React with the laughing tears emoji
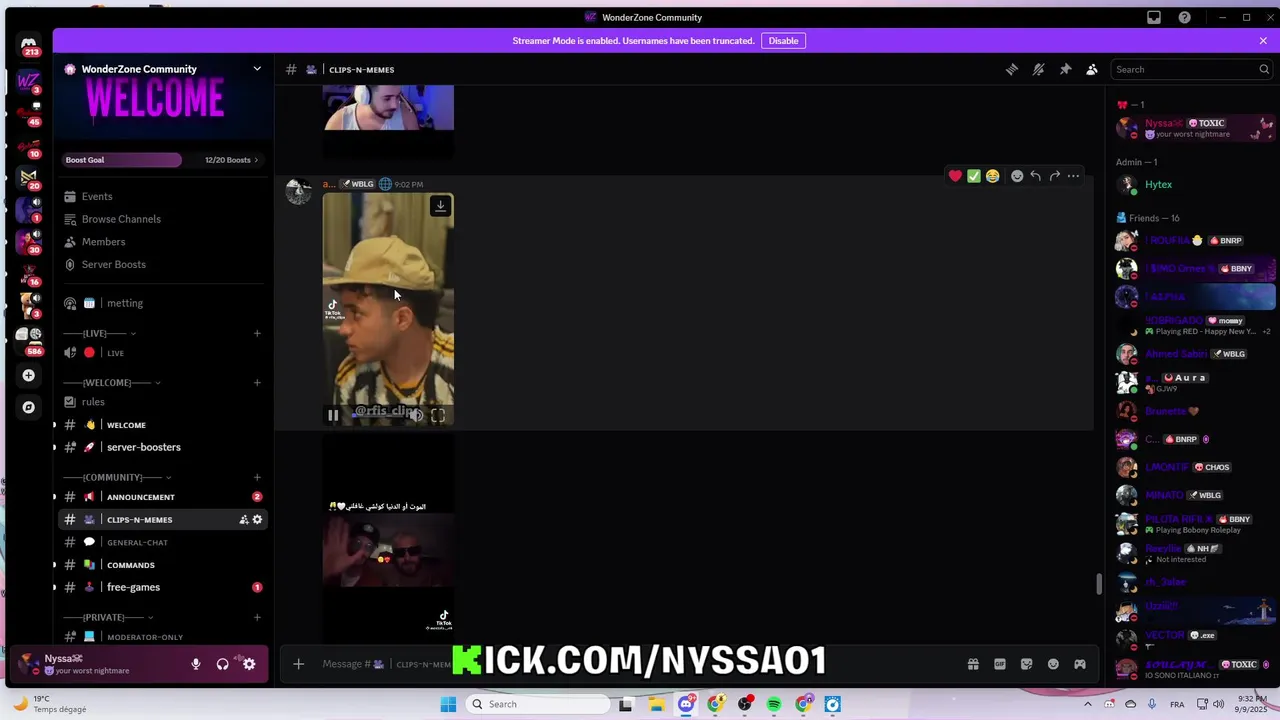 (x=992, y=176)
